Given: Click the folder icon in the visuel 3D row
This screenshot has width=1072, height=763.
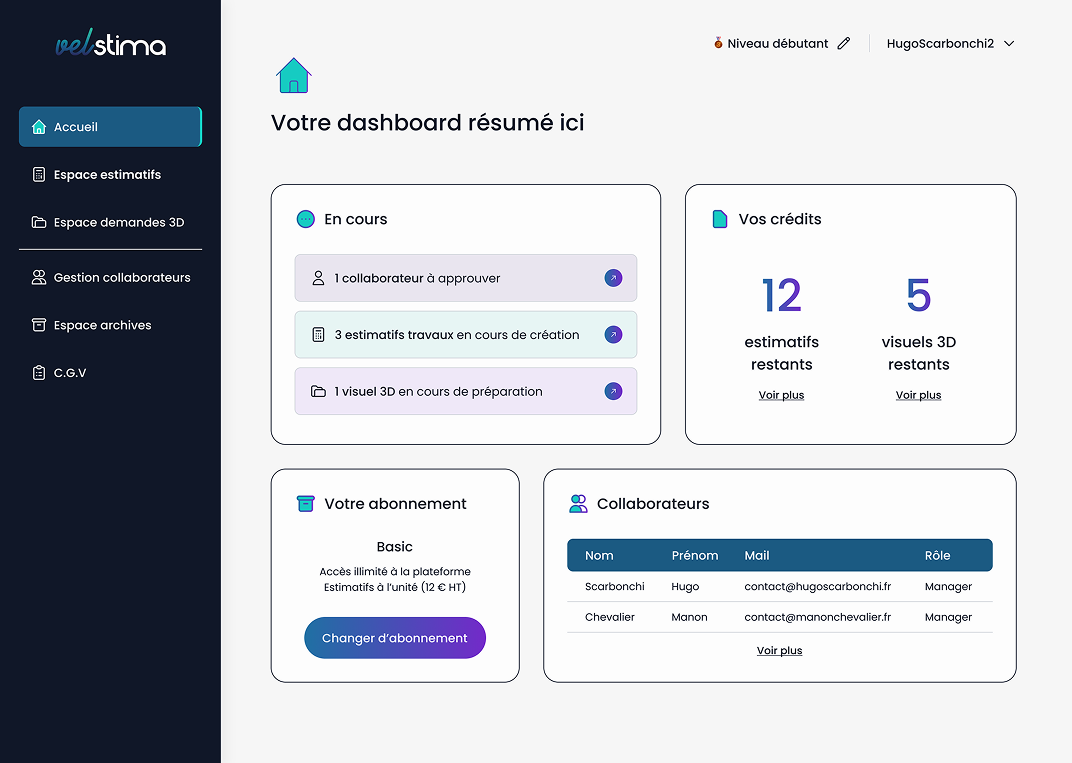Looking at the screenshot, I should point(318,391).
